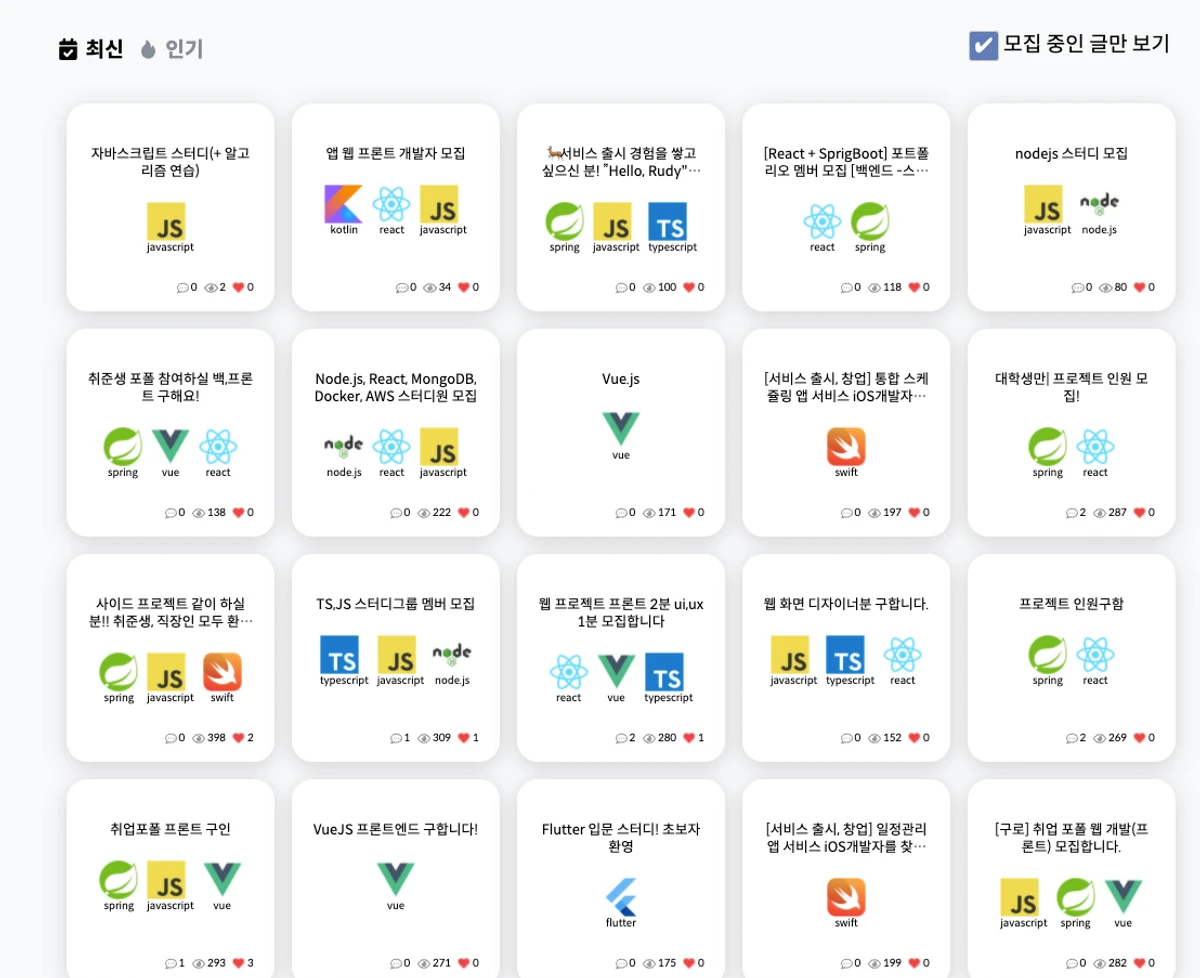Open the 프로젝트 인원구함 post title
Viewport: 1200px width, 978px height.
pyautogui.click(x=1071, y=604)
